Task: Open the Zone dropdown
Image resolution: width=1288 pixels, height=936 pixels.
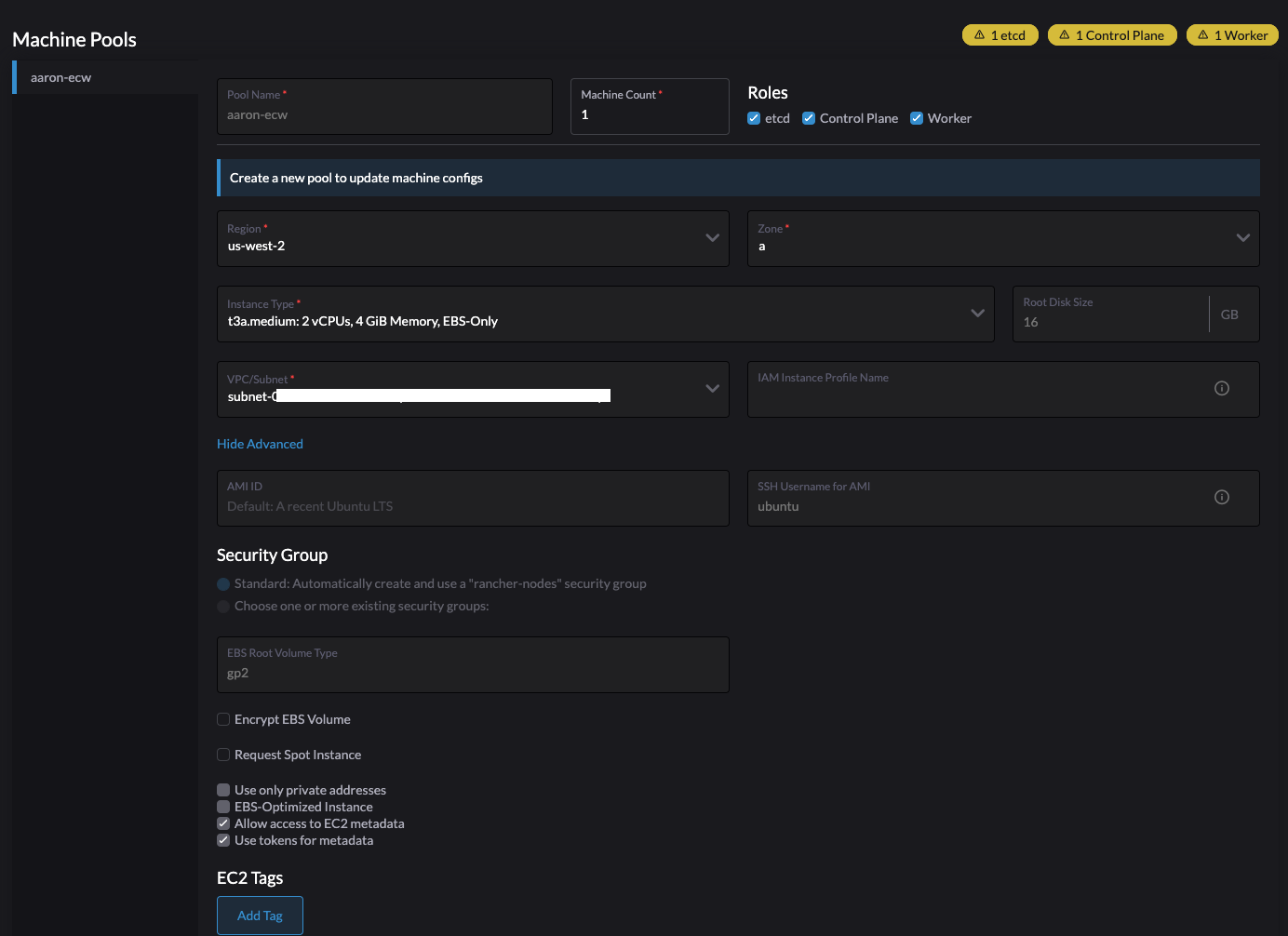Action: 1242,238
